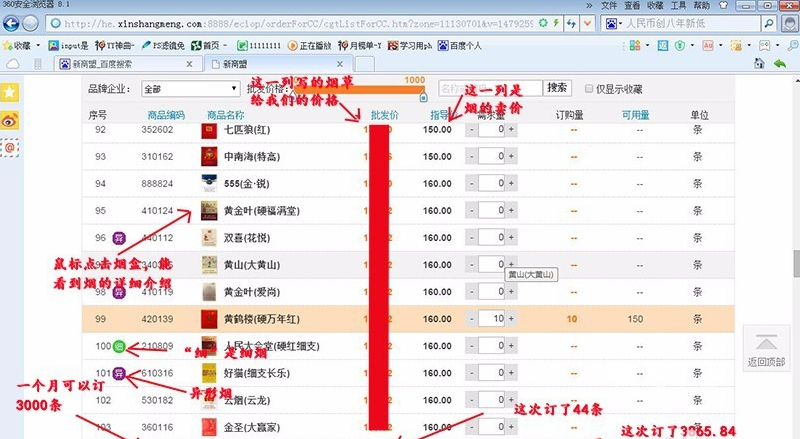This screenshot has width=800, height=439.
Task: Click thumbnail image of 黄鹤楼(硬万年红)
Action: (x=209, y=319)
